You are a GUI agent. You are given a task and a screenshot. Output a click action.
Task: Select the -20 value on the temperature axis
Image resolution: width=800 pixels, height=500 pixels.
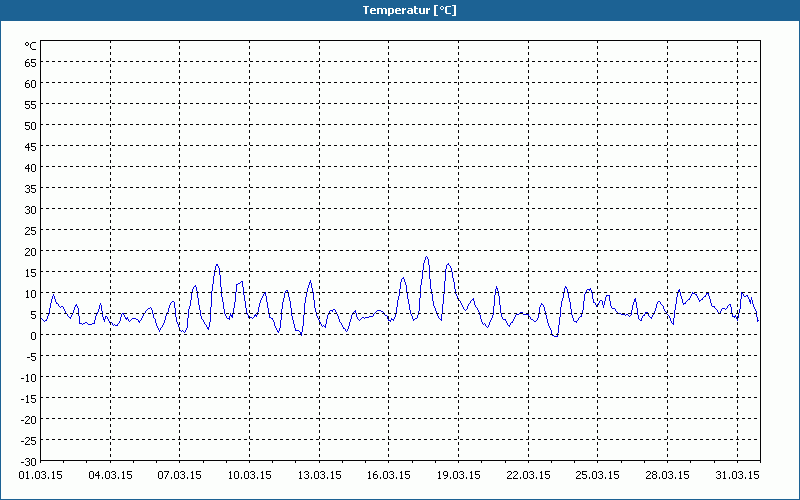click(x=29, y=420)
